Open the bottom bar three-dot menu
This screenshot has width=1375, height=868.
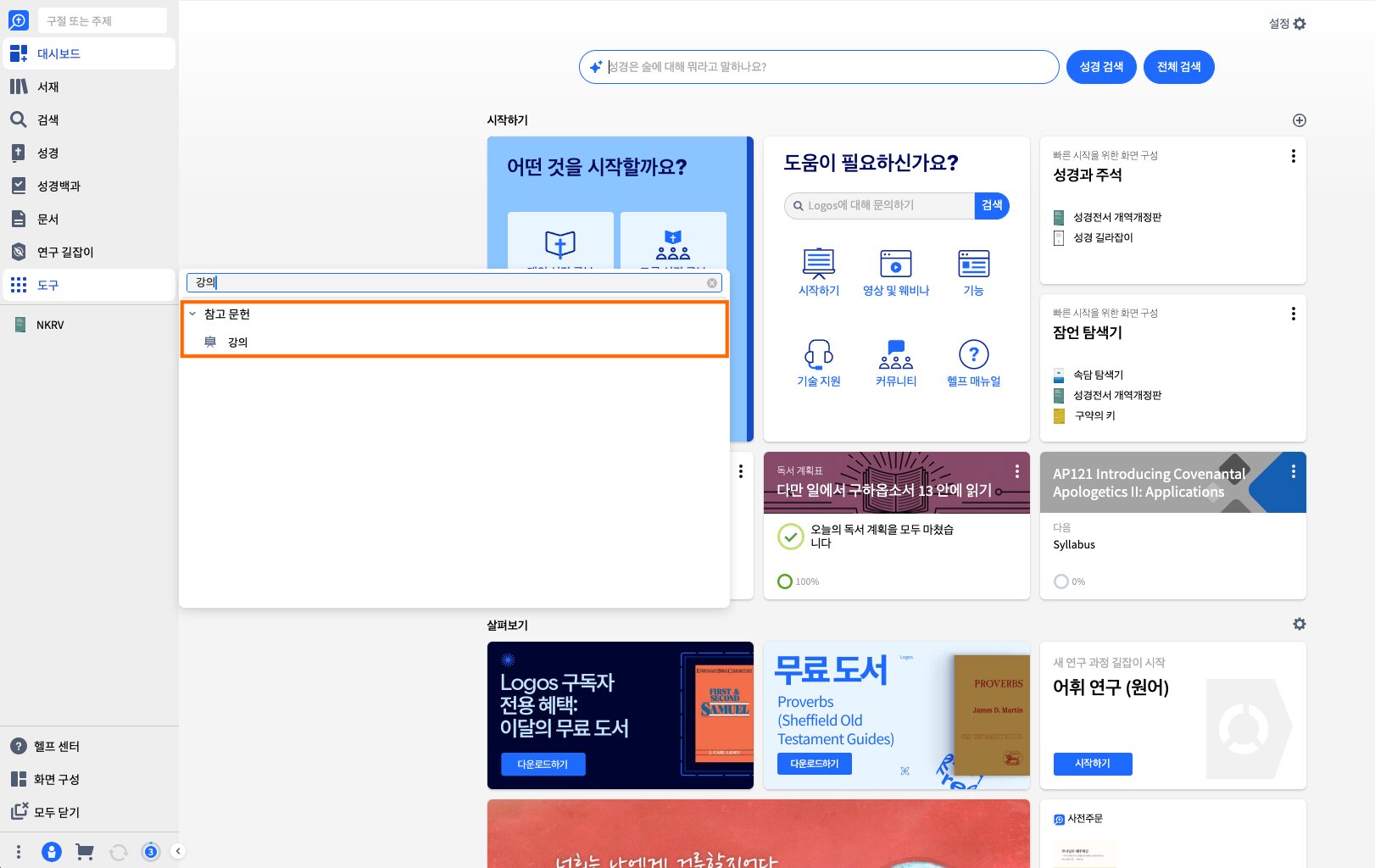pyautogui.click(x=19, y=852)
